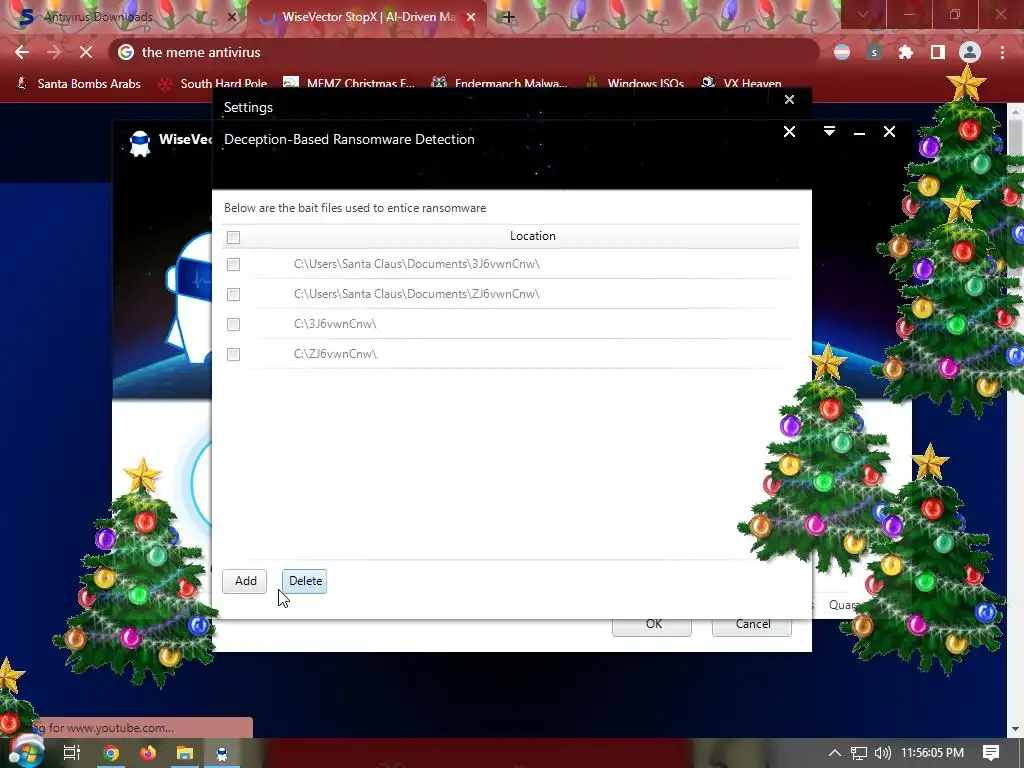
Task: Go forward in browser history
Action: (x=54, y=52)
